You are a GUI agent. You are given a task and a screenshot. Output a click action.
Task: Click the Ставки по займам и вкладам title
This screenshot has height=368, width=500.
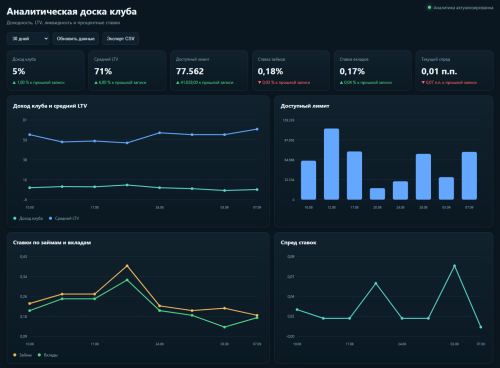click(52, 243)
